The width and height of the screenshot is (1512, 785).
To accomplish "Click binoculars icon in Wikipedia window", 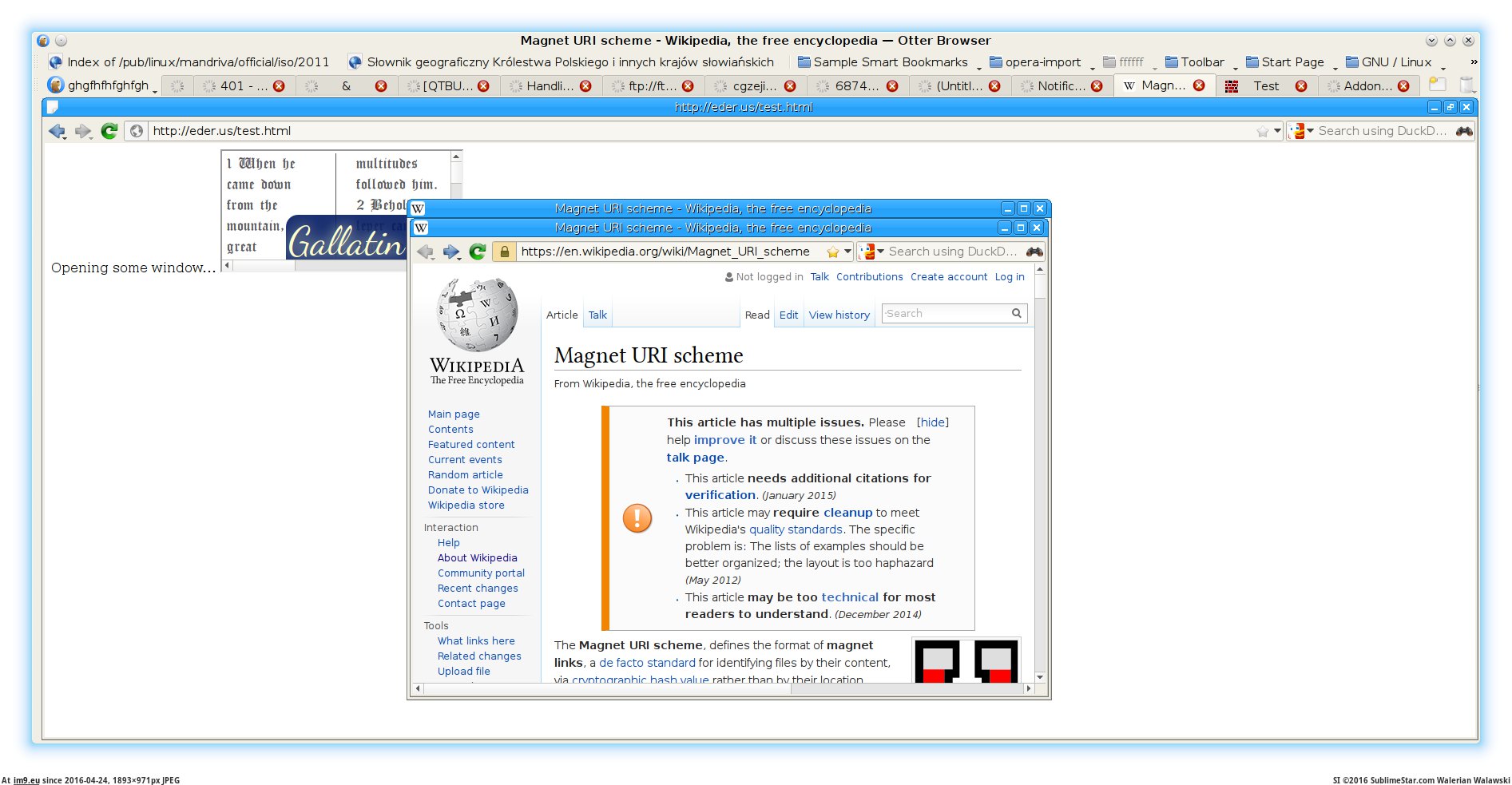I will tap(1034, 252).
